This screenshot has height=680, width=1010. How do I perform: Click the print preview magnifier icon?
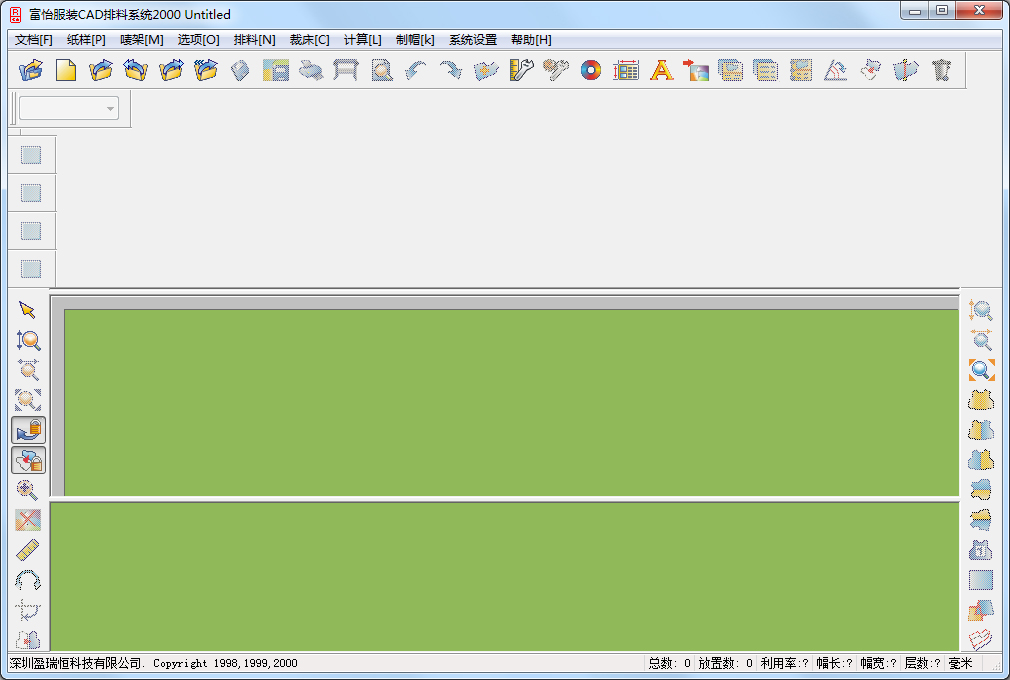[x=382, y=70]
